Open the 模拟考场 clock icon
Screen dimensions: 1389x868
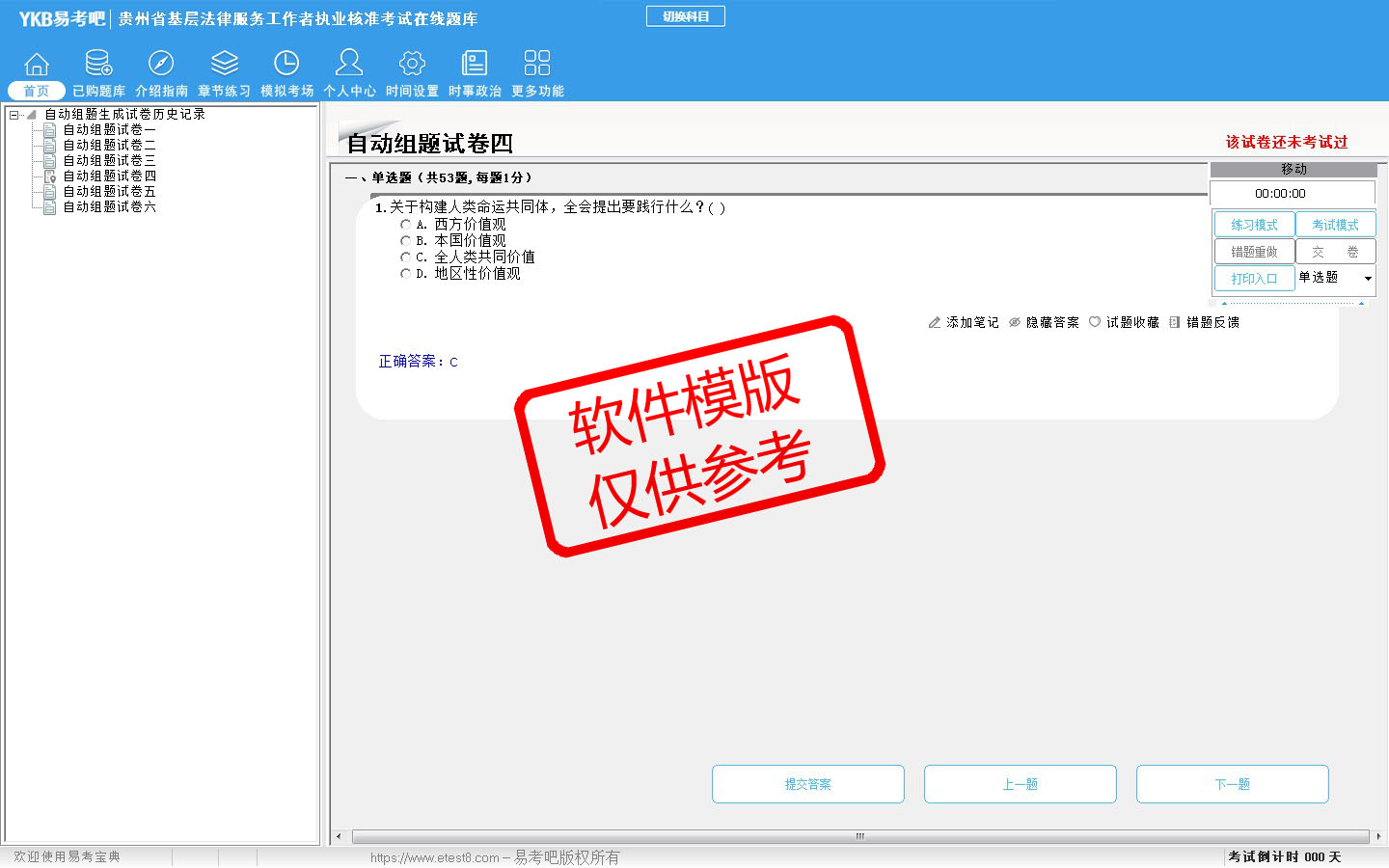click(x=286, y=65)
